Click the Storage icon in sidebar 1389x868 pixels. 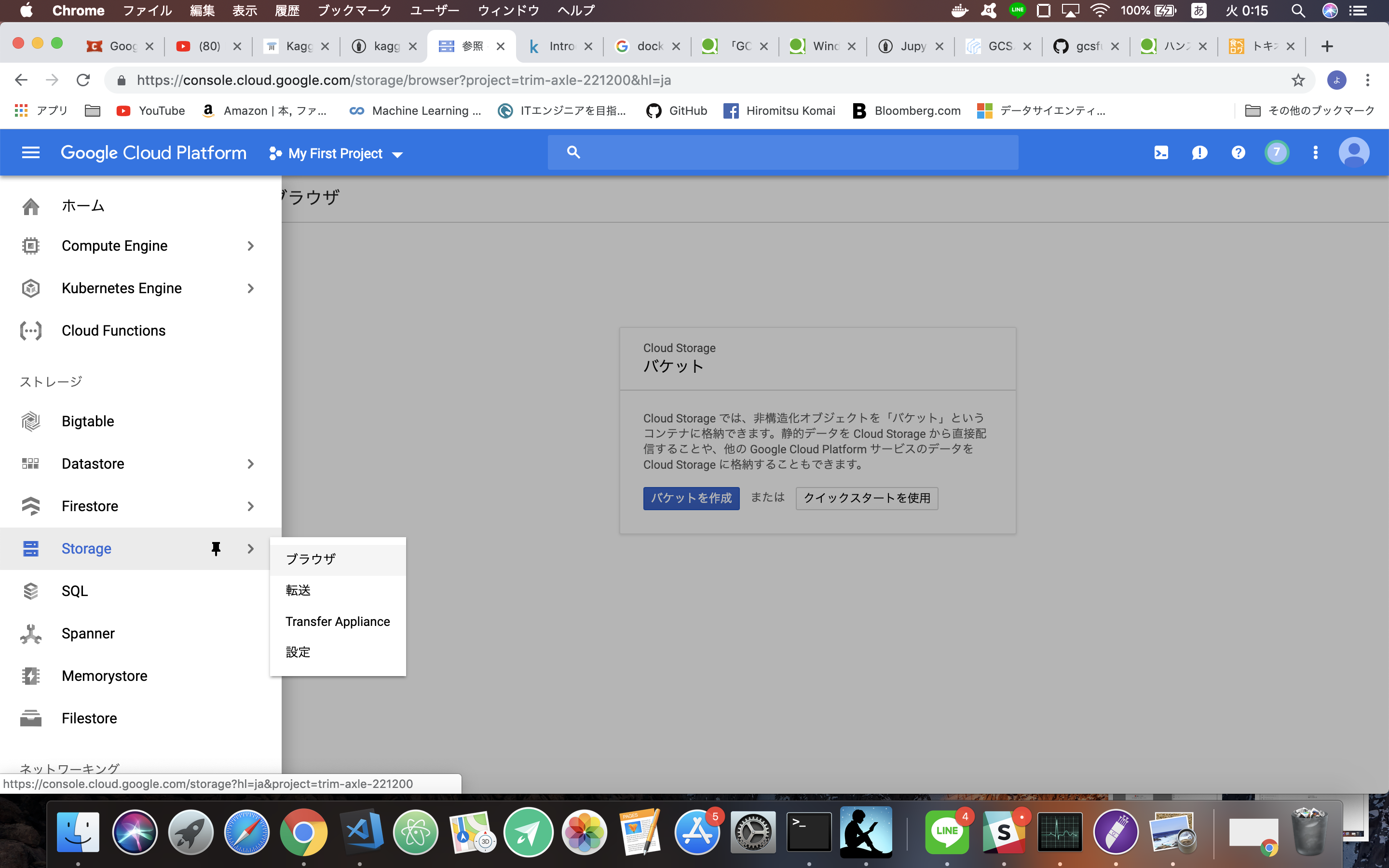tap(30, 549)
